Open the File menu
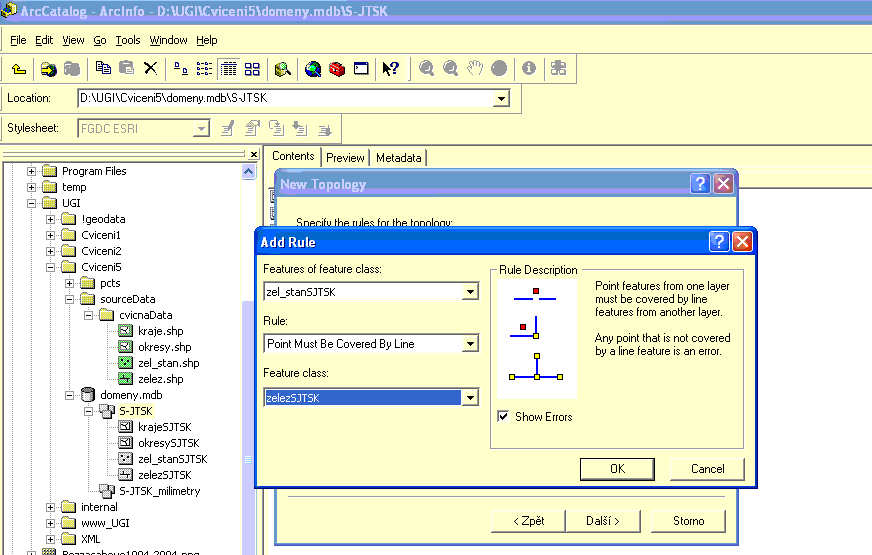 click(18, 40)
